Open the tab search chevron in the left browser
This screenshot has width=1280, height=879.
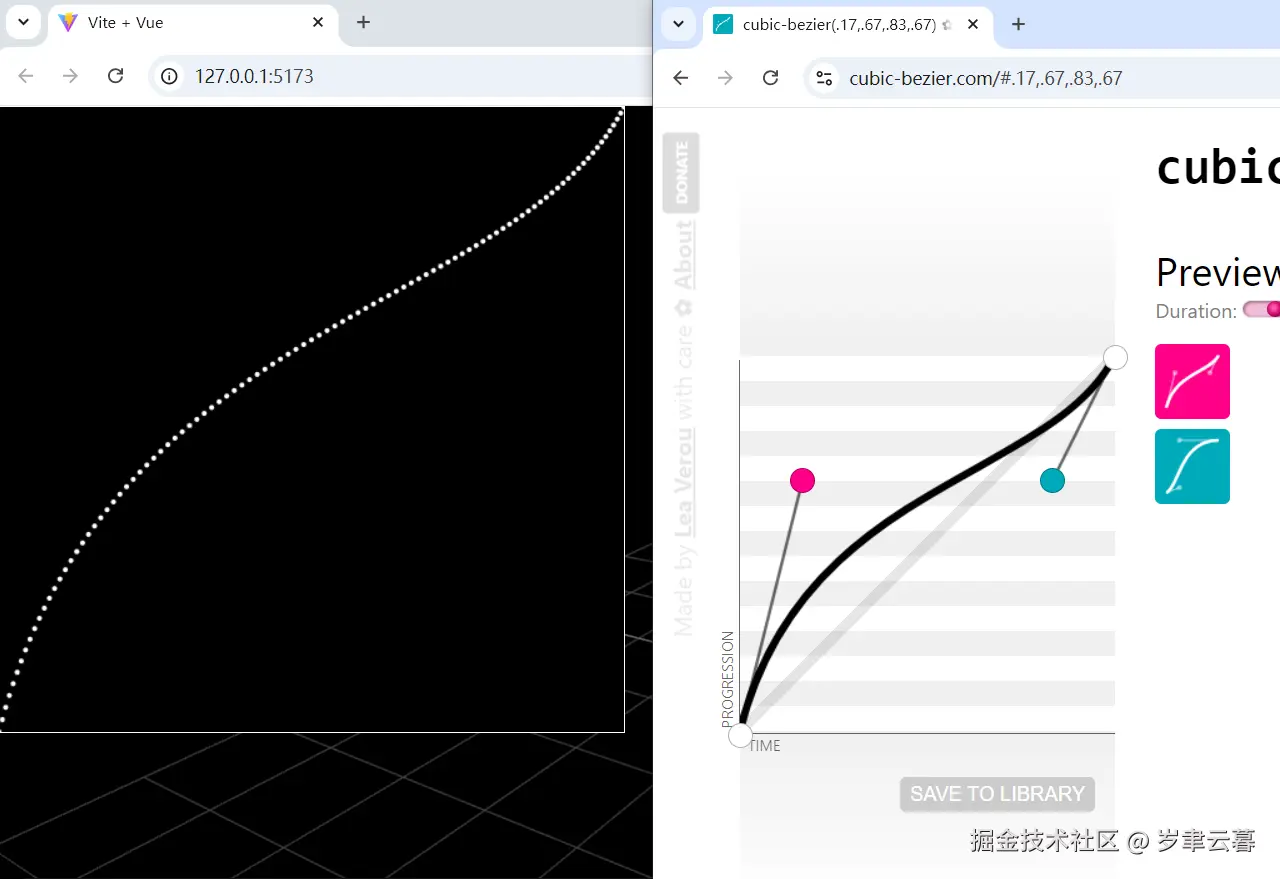coord(23,22)
